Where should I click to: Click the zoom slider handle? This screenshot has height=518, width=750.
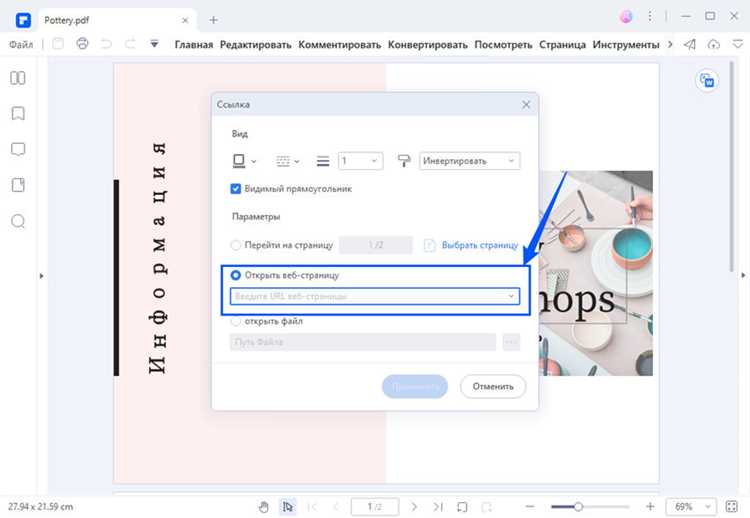coord(578,507)
